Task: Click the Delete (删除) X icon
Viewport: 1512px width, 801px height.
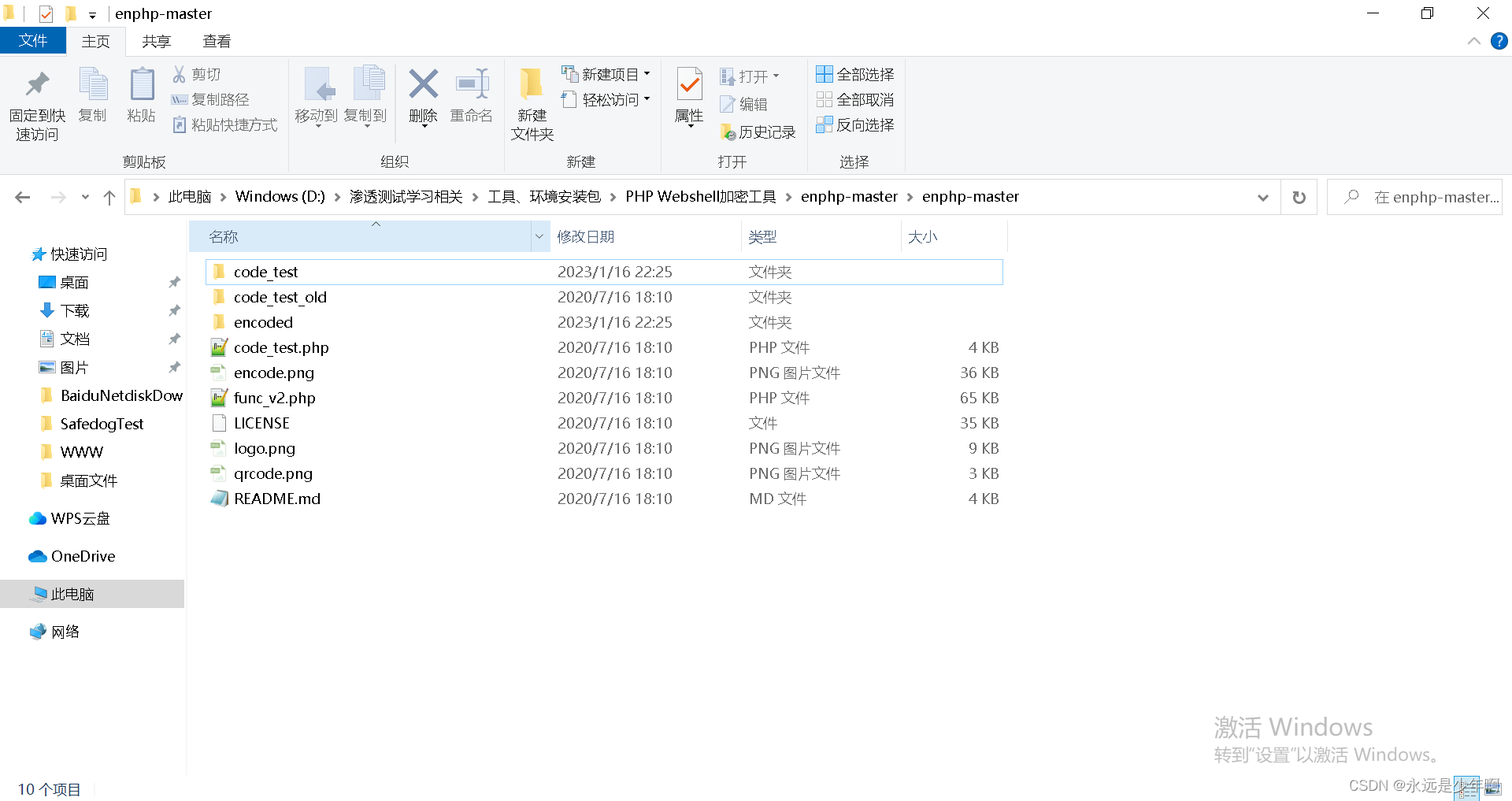Action: (x=424, y=83)
